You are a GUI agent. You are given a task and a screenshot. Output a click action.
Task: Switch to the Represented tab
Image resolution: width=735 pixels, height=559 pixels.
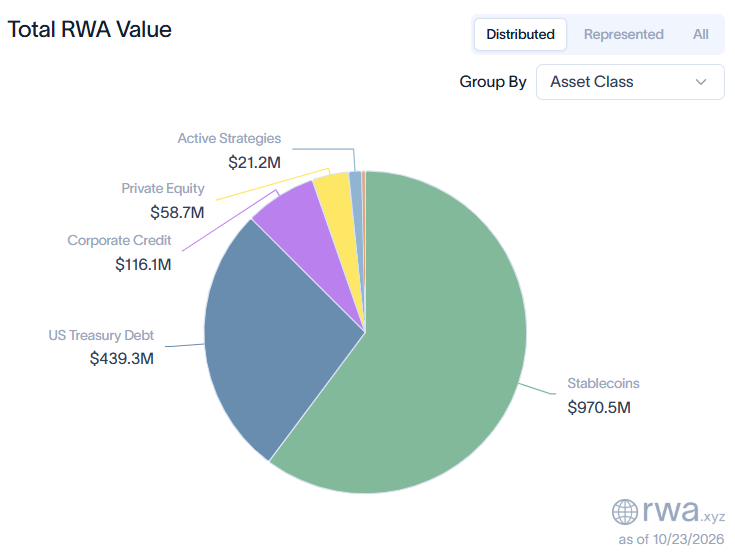click(x=623, y=34)
